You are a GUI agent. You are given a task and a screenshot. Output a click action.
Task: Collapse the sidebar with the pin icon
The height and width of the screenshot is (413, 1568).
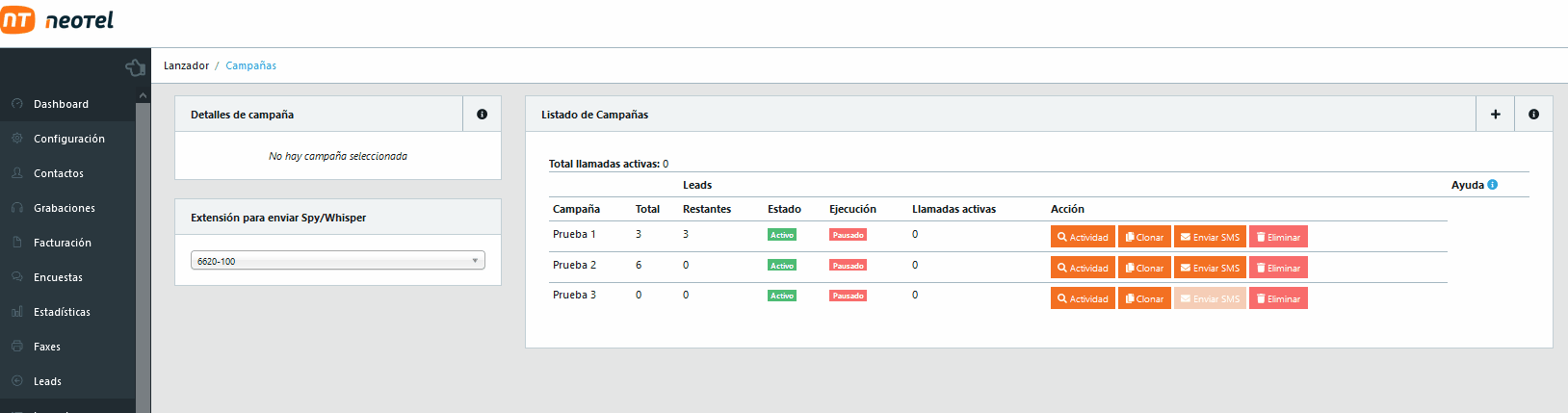[x=135, y=67]
